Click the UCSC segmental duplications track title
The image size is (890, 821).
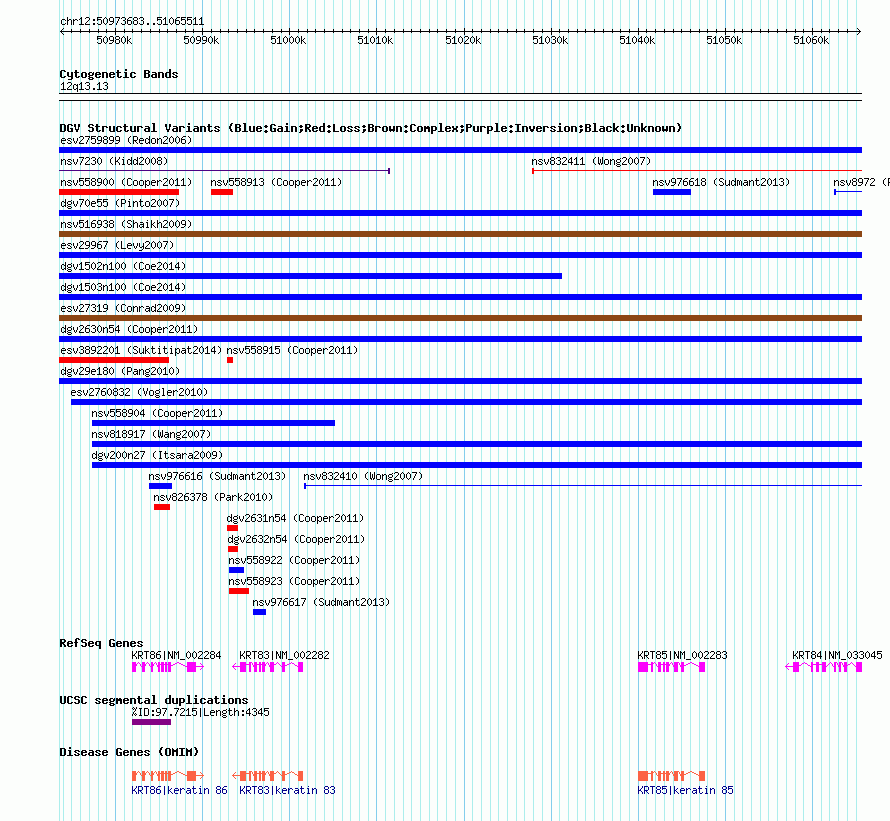point(154,700)
